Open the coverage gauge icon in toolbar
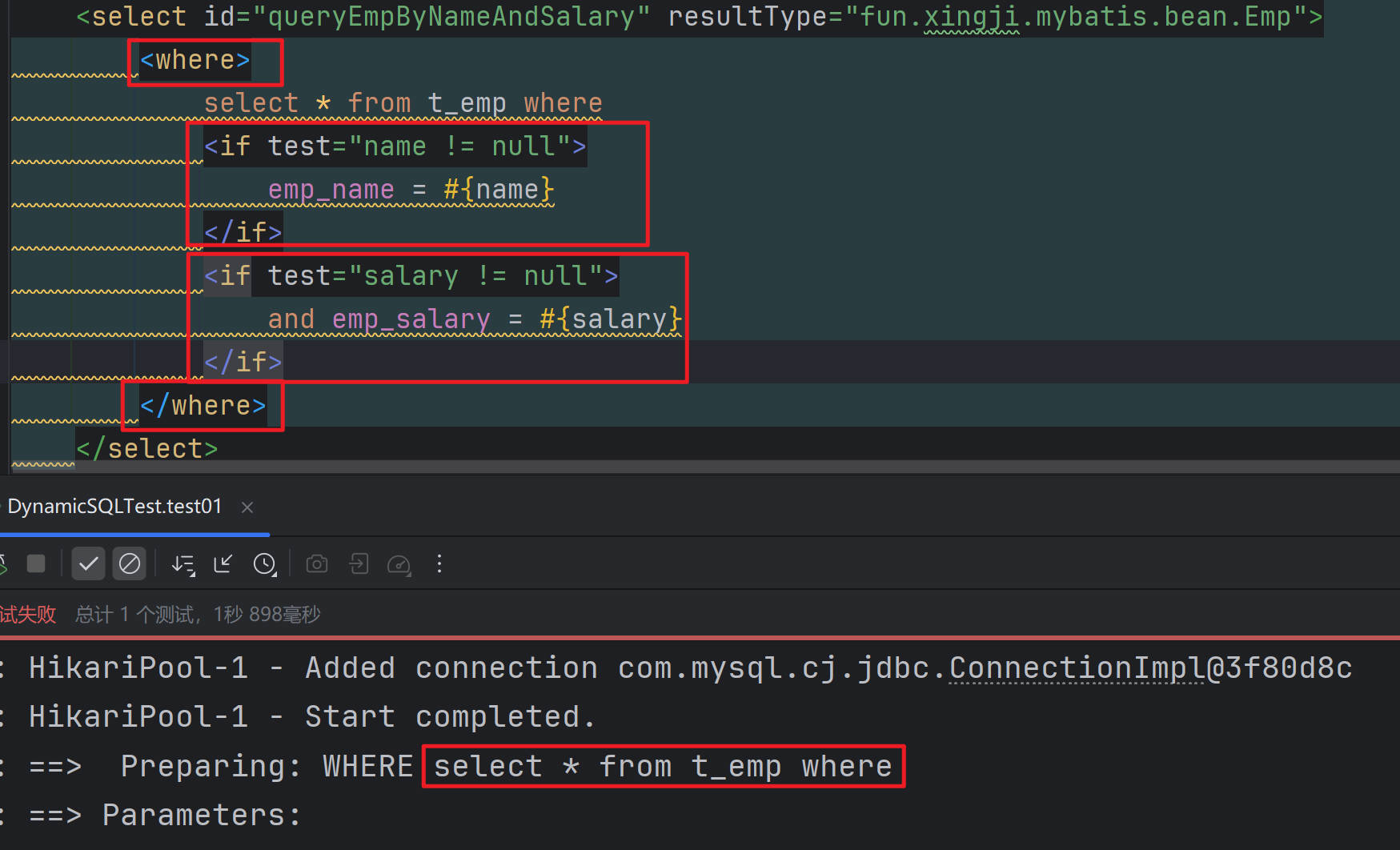This screenshot has height=850, width=1400. pyautogui.click(x=399, y=563)
